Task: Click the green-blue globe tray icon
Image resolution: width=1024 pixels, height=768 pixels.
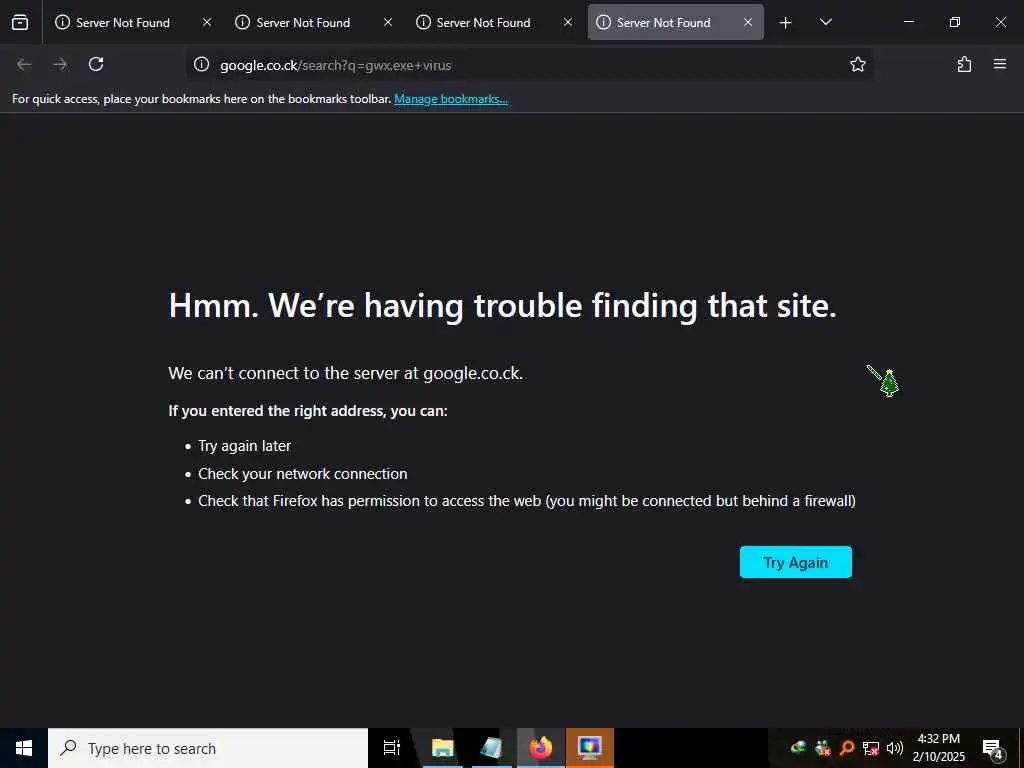Action: click(x=798, y=748)
